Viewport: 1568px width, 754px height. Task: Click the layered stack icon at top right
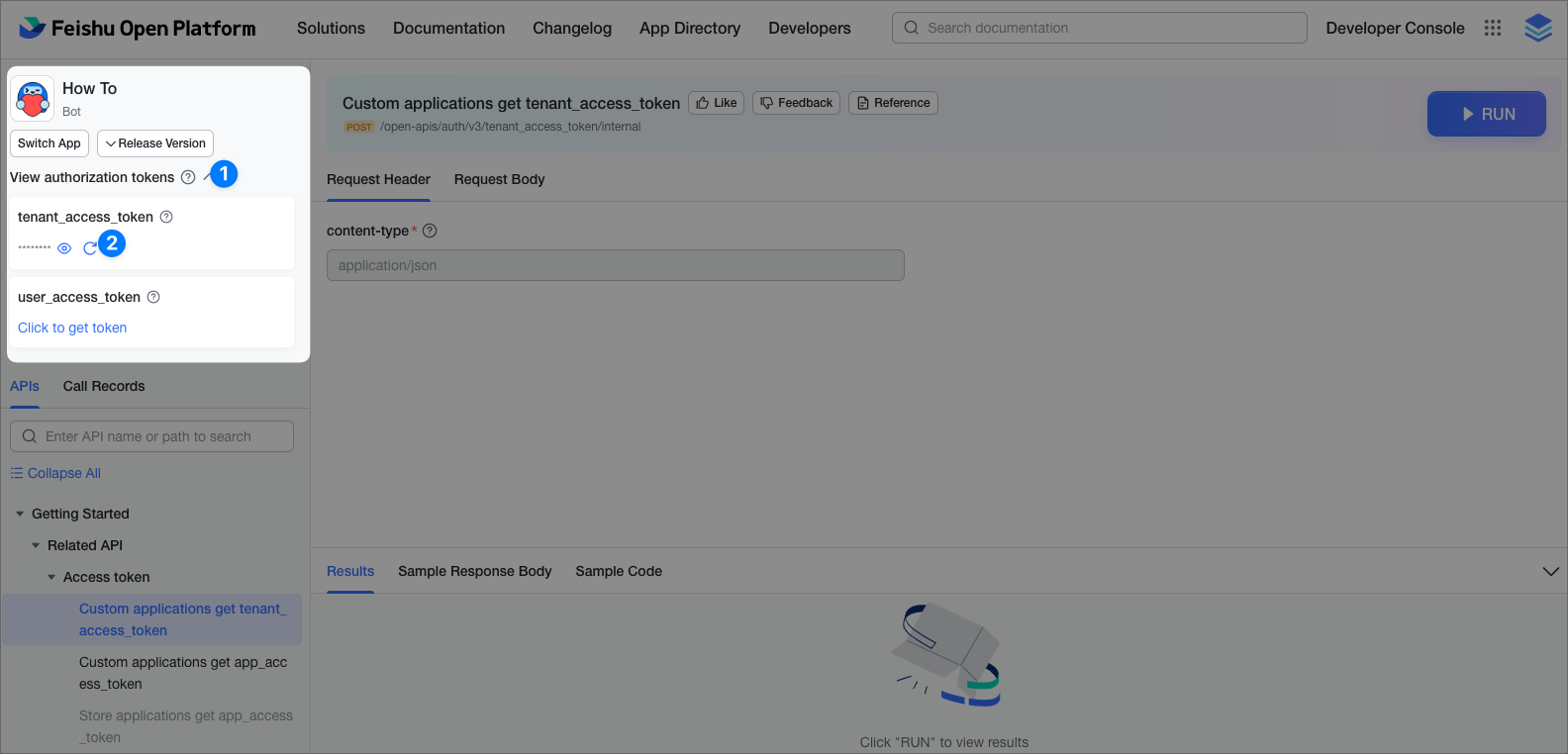tap(1538, 28)
